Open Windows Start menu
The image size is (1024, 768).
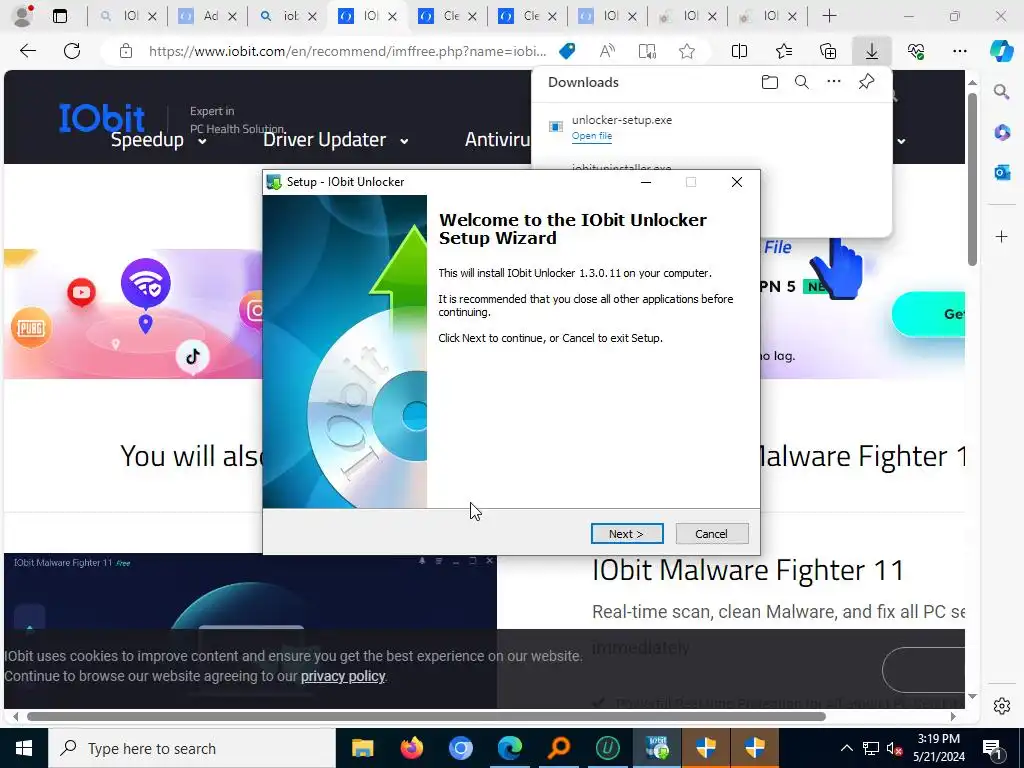[x=24, y=748]
